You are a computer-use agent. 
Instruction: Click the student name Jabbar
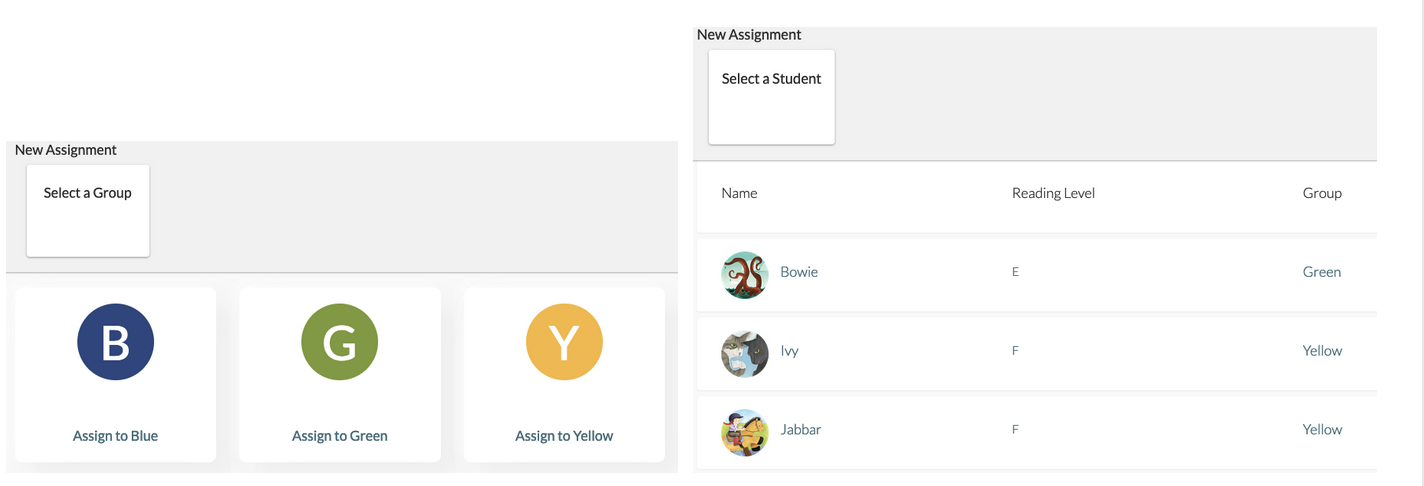tap(801, 429)
